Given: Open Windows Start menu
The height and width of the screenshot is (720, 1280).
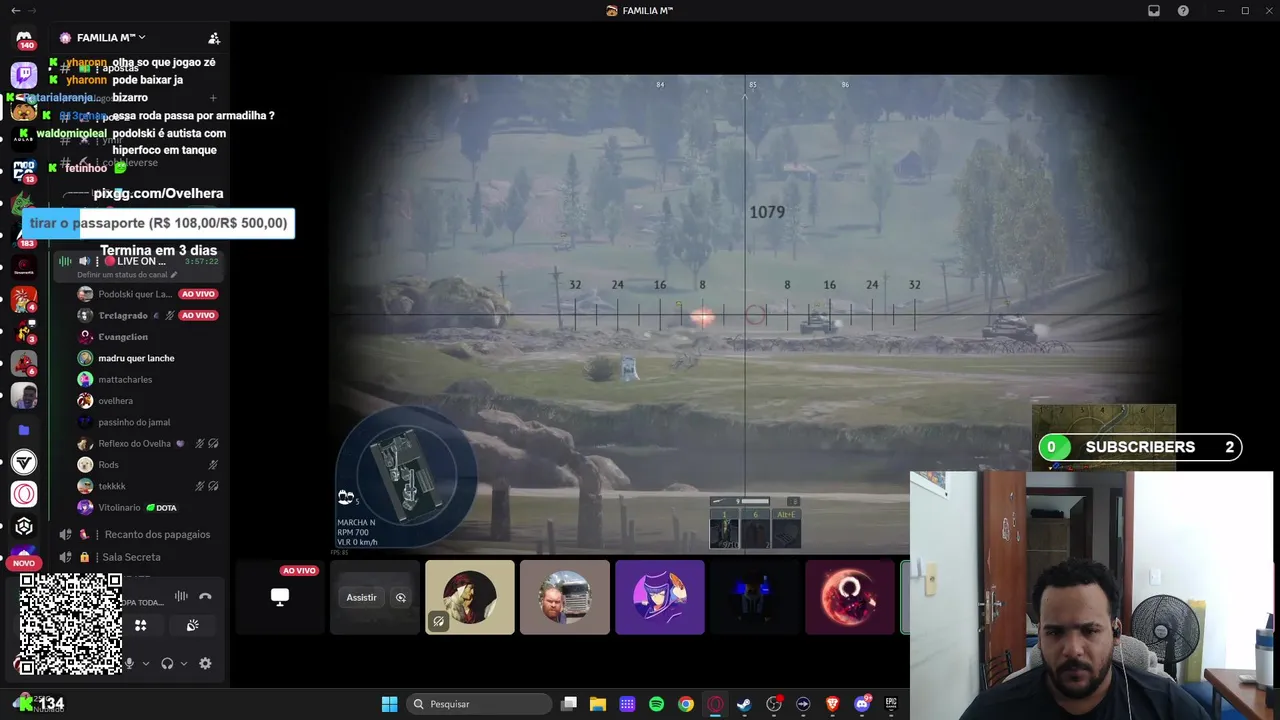Looking at the screenshot, I should coord(390,704).
